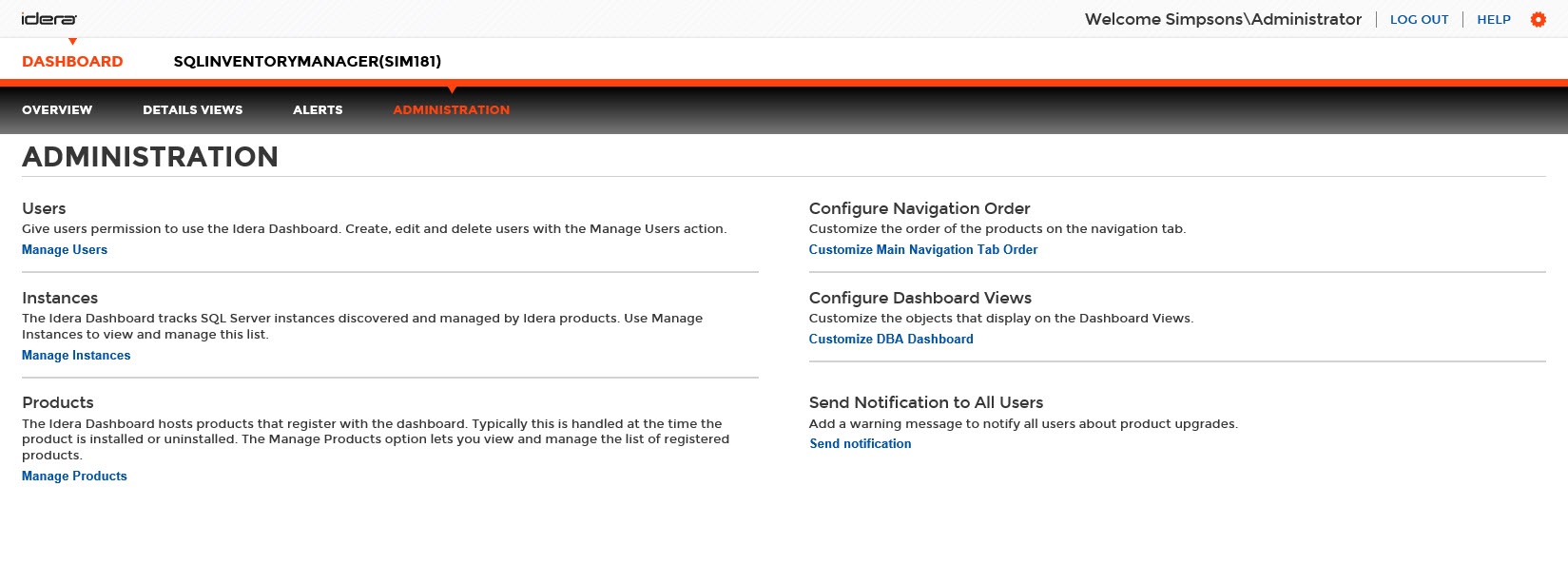Click Send notification link

(861, 444)
